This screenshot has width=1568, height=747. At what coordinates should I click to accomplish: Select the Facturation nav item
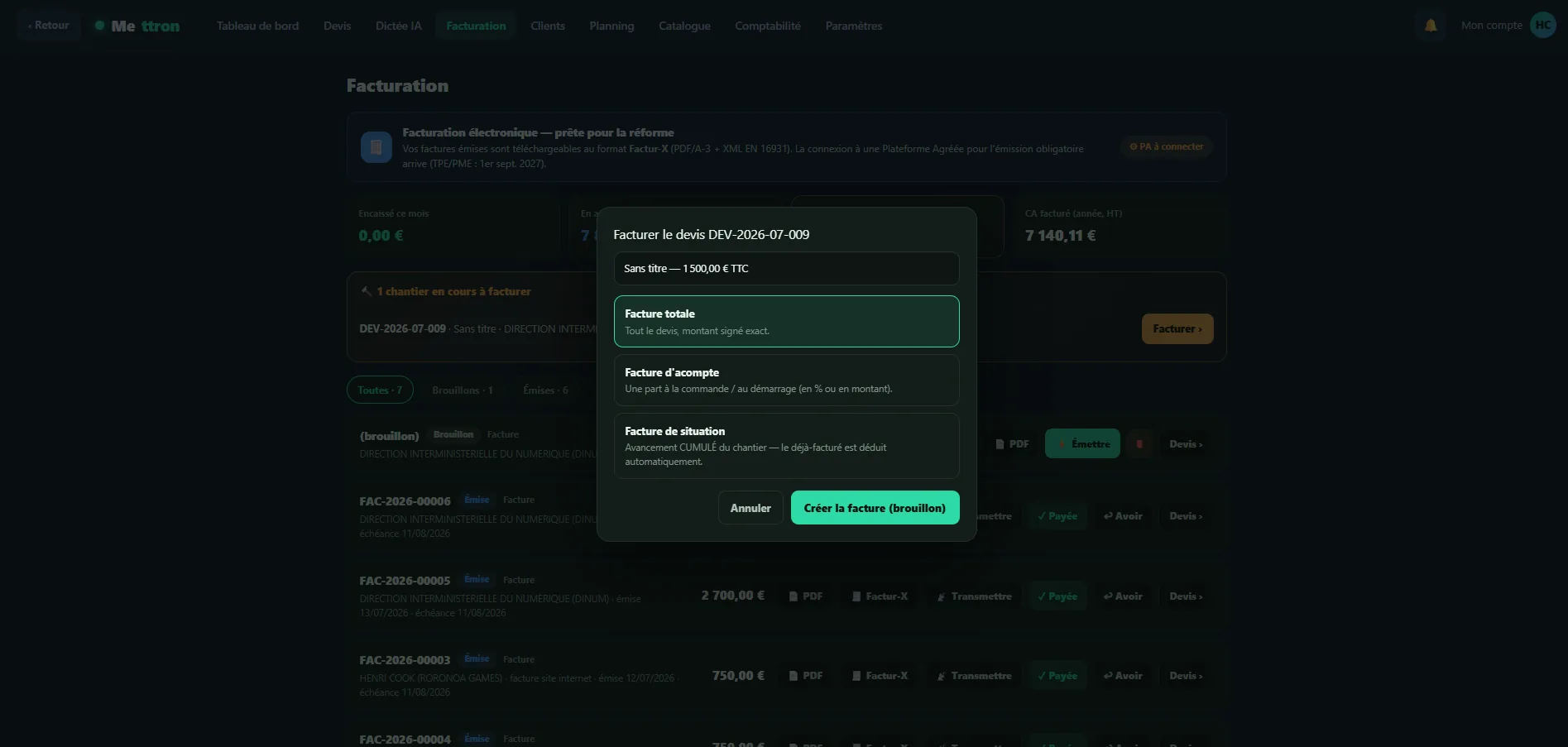(476, 26)
